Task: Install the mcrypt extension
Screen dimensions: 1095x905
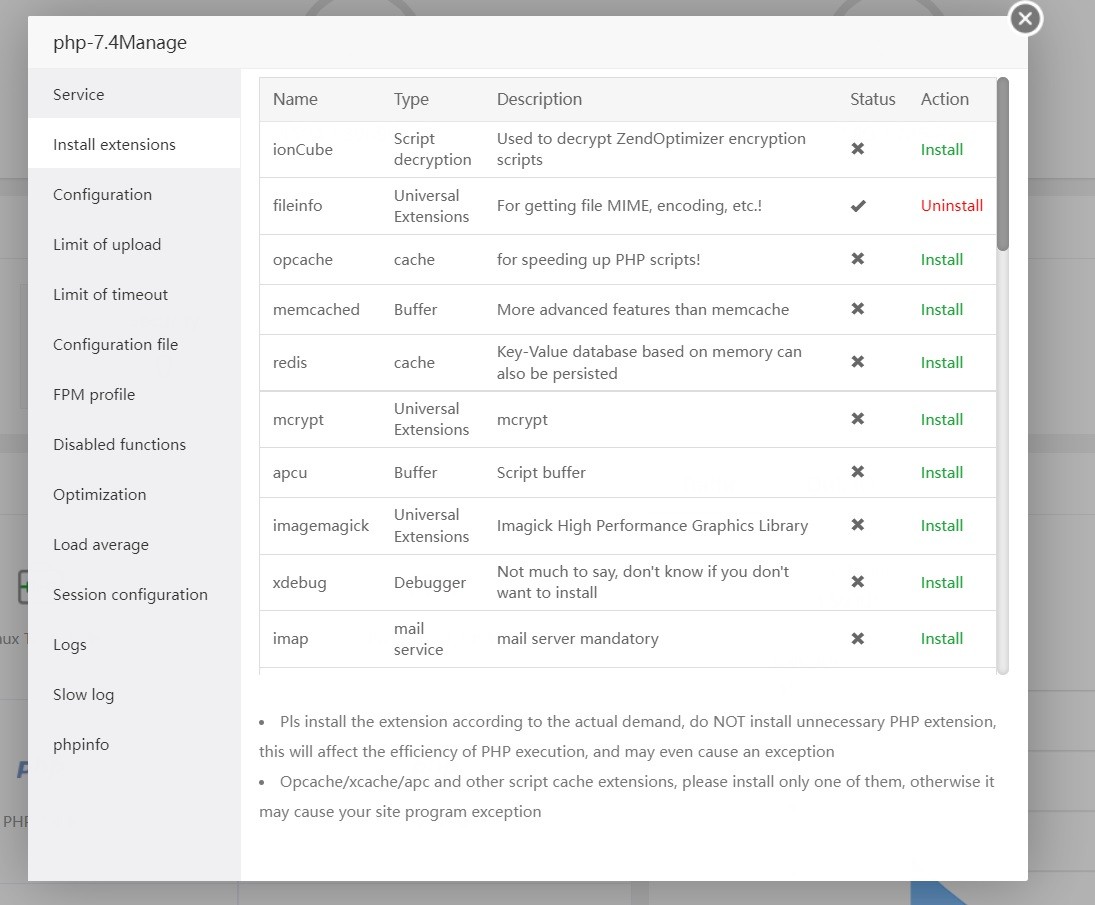Action: 942,420
